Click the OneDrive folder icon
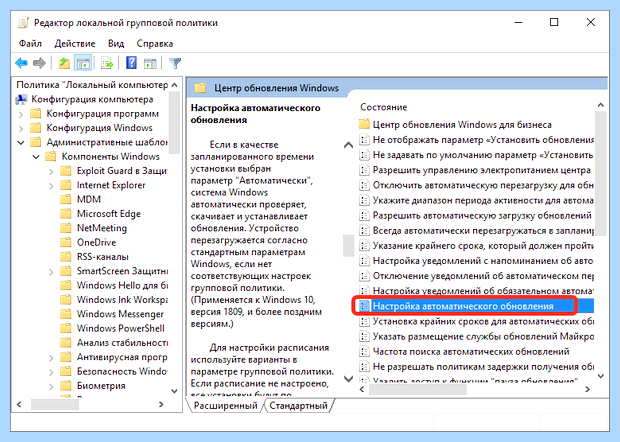Viewport: 620px width, 442px height. pyautogui.click(x=65, y=242)
